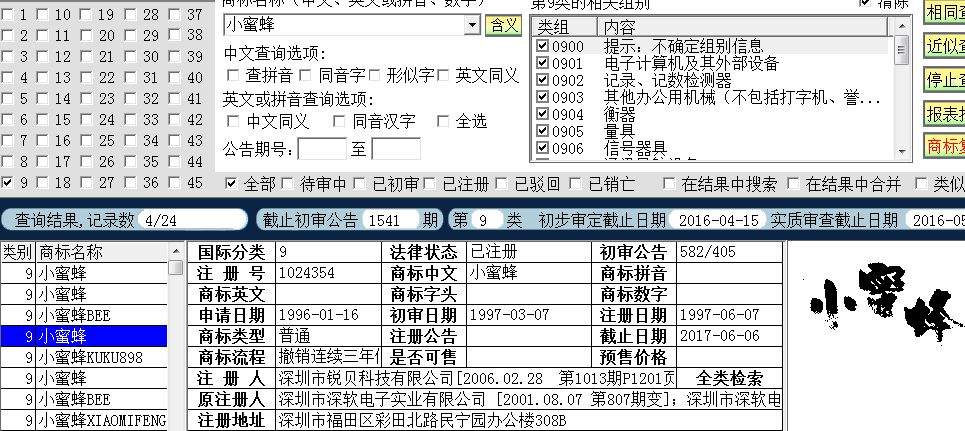Check class 30 checkbox
Image resolution: width=965 pixels, height=431 pixels.
[x=130, y=57]
